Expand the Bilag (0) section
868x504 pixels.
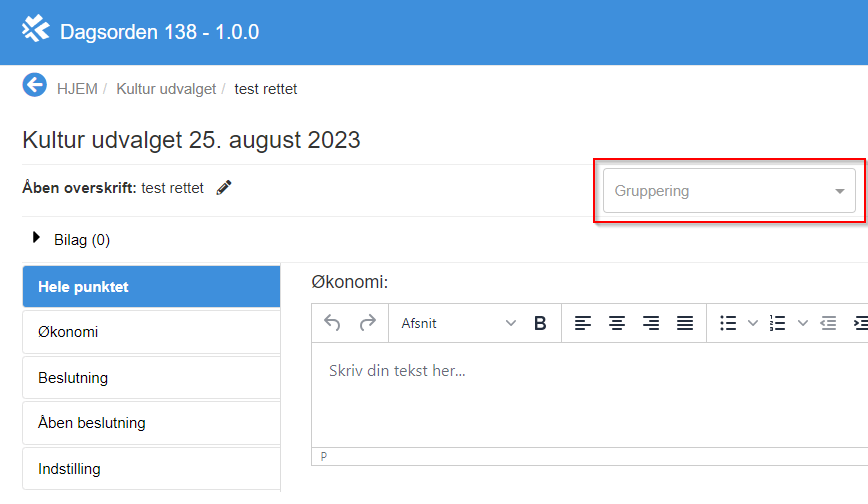38,239
